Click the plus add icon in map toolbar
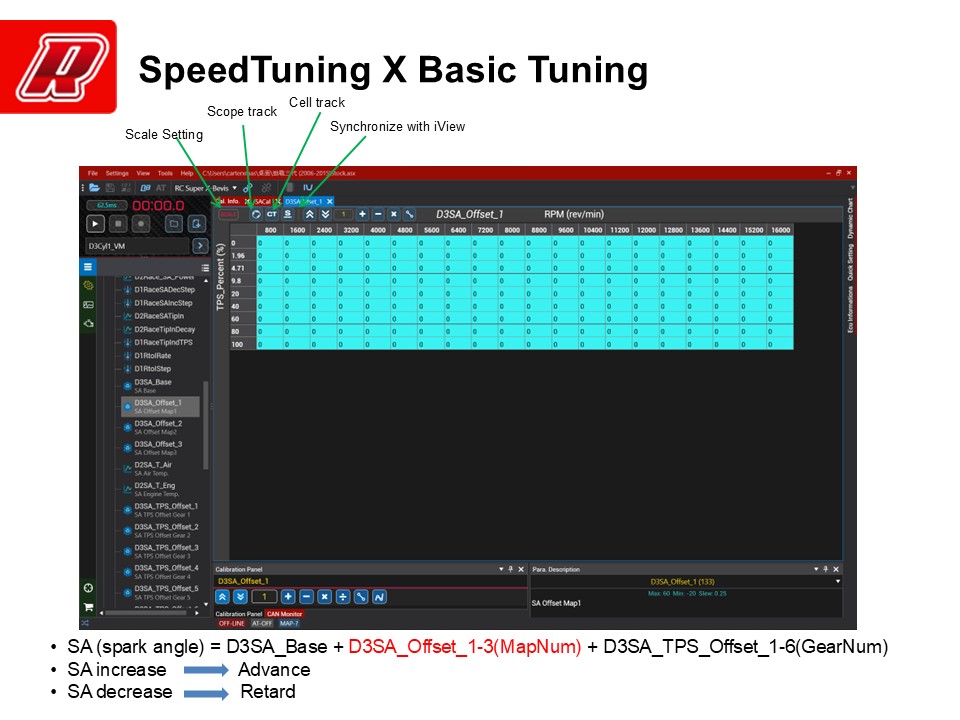This screenshot has width=960, height=720. coord(362,214)
